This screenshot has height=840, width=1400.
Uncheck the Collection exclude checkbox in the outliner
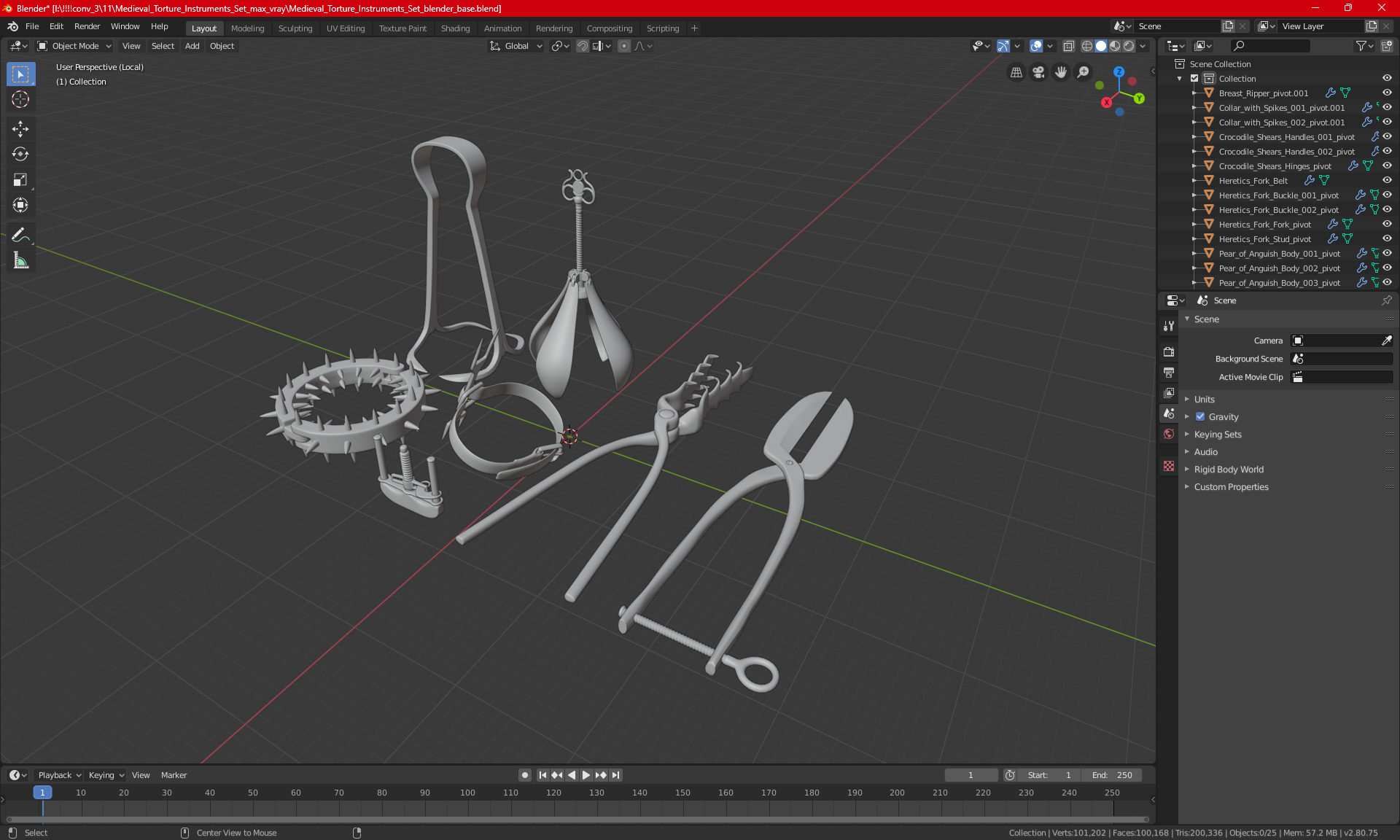[x=1194, y=79]
